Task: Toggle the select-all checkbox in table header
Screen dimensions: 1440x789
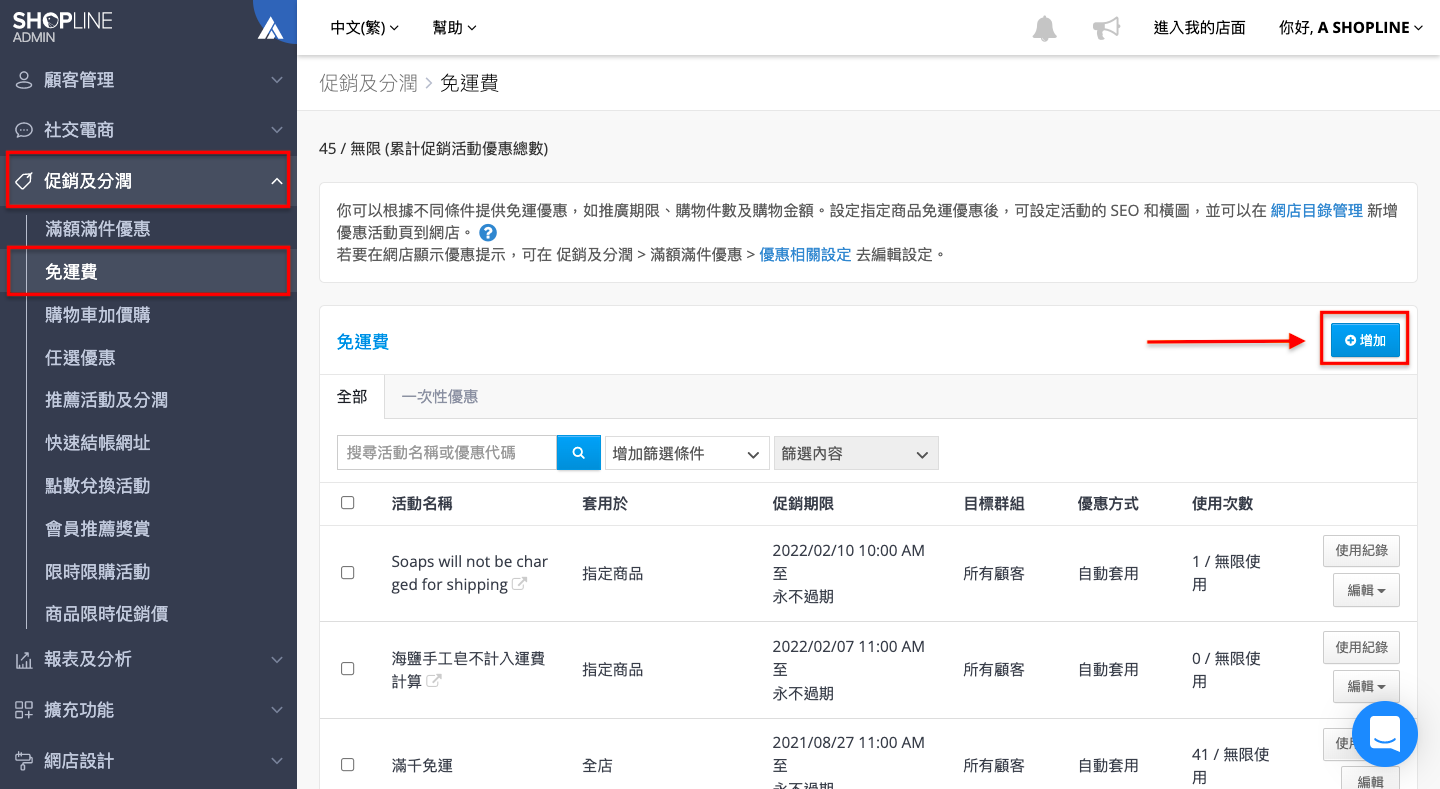Action: [348, 503]
